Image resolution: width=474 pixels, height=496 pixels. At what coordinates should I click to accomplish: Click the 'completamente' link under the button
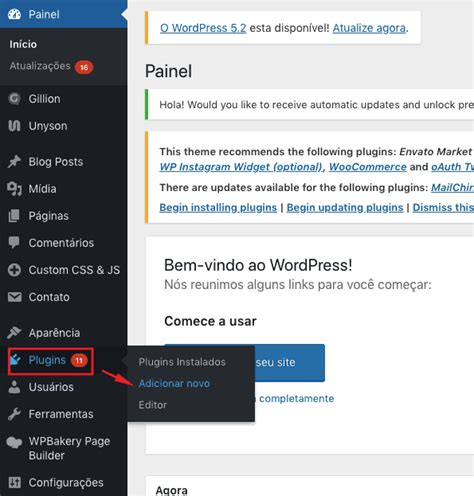coord(296,398)
